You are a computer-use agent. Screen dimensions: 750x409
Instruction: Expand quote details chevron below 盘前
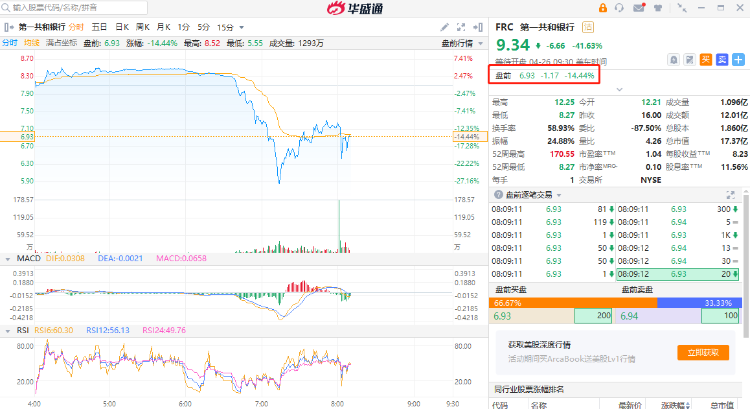tap(619, 89)
